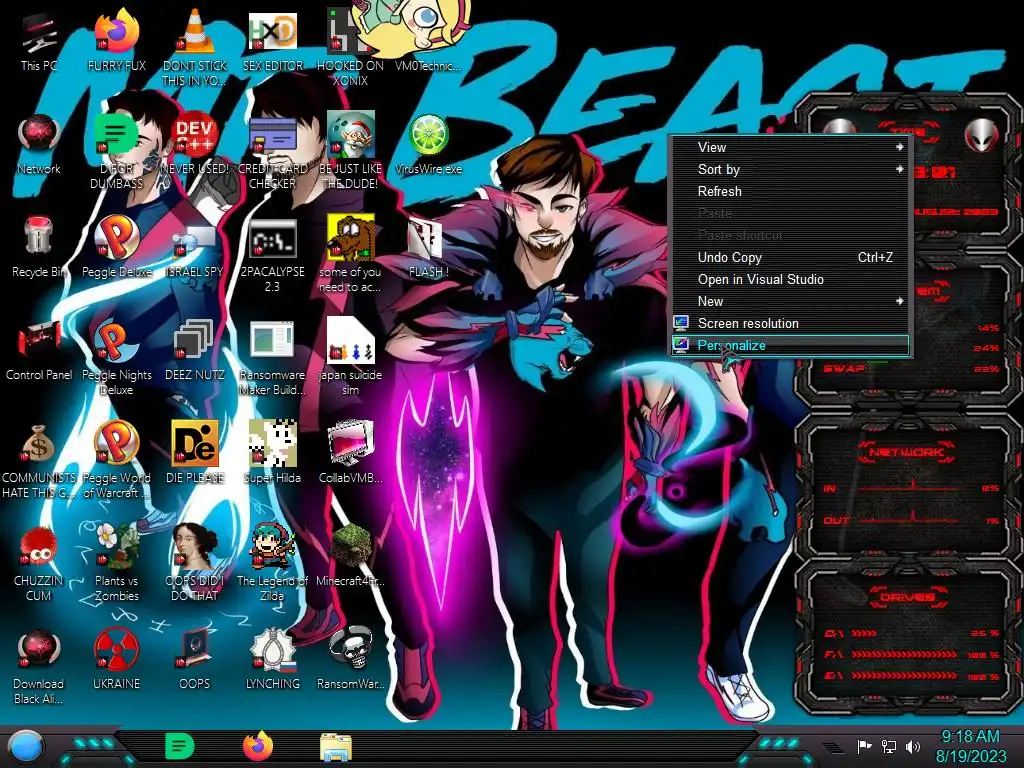1024x768 pixels.
Task: Expand the View submenu
Action: coord(790,148)
